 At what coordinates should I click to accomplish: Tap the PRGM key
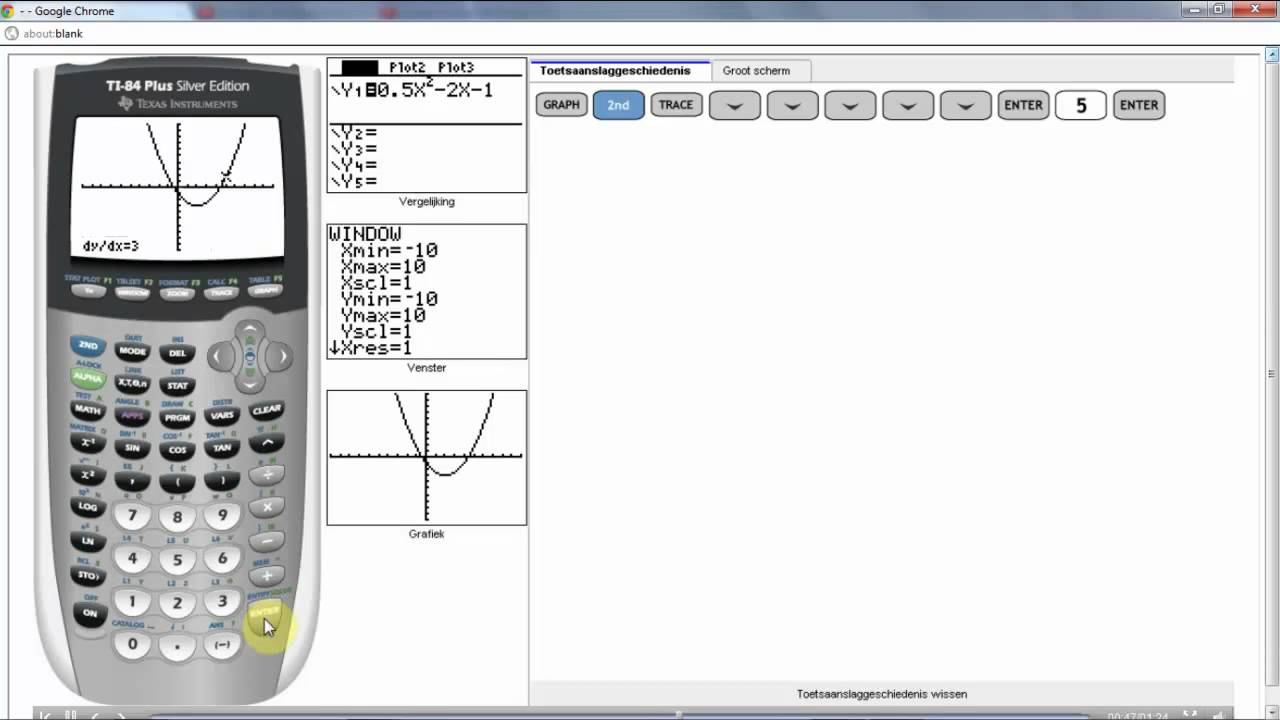coord(177,418)
